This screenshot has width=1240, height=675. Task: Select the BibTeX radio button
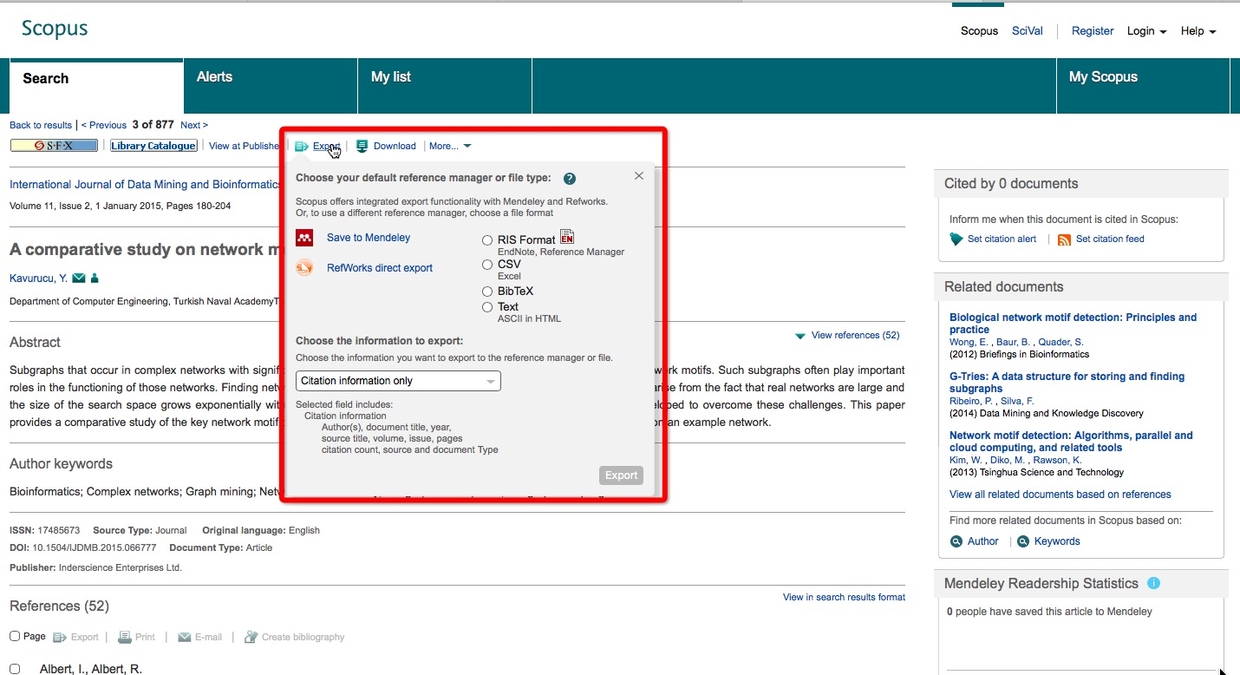point(488,292)
